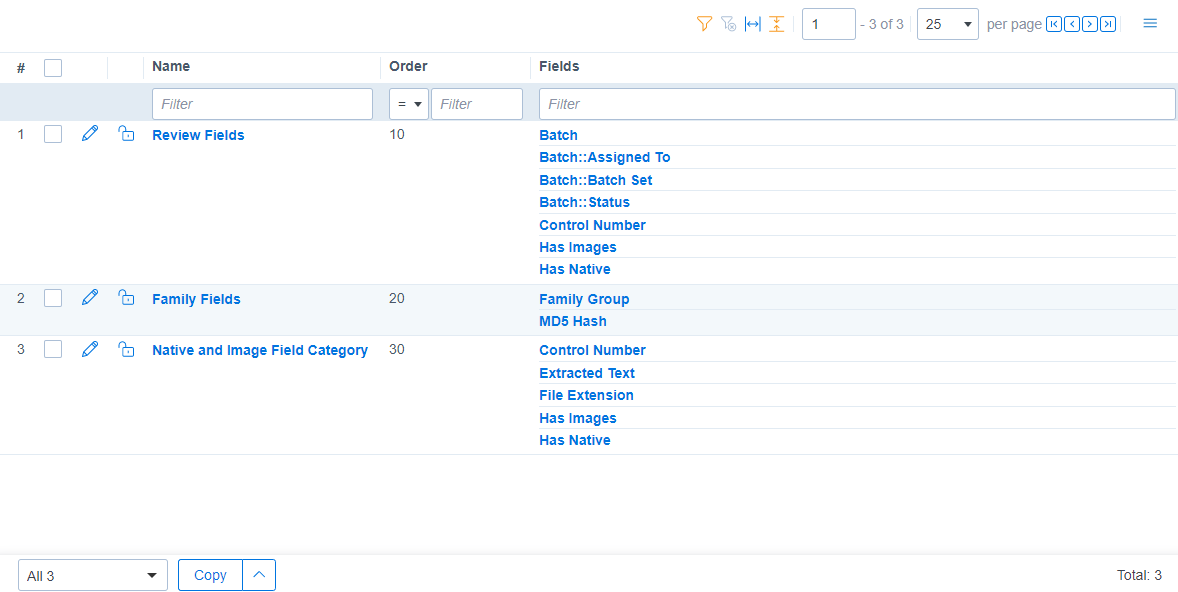This screenshot has height=592, width=1178.
Task: Click order value 10
Action: 397,134
